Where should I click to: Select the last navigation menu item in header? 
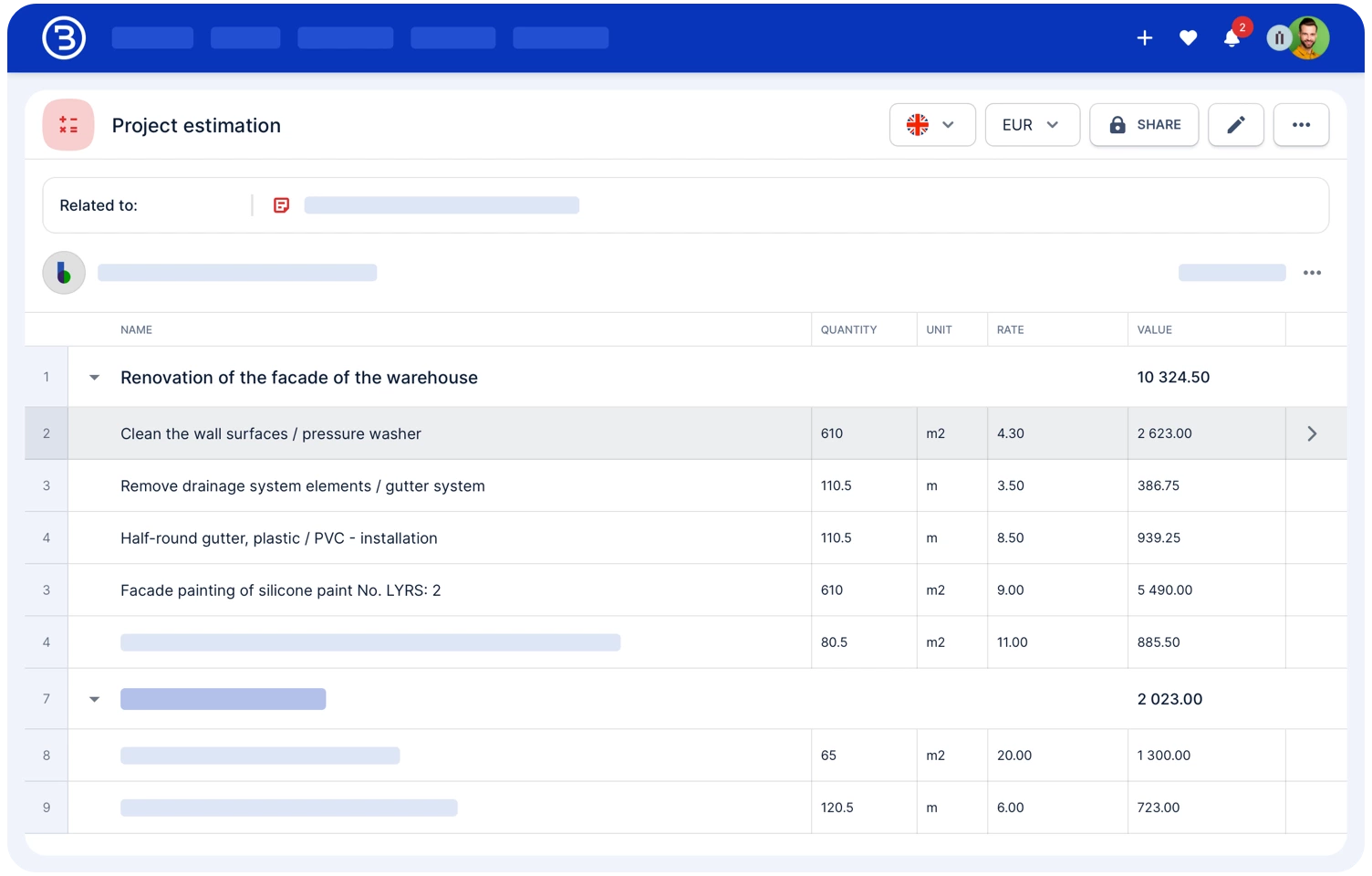click(560, 37)
